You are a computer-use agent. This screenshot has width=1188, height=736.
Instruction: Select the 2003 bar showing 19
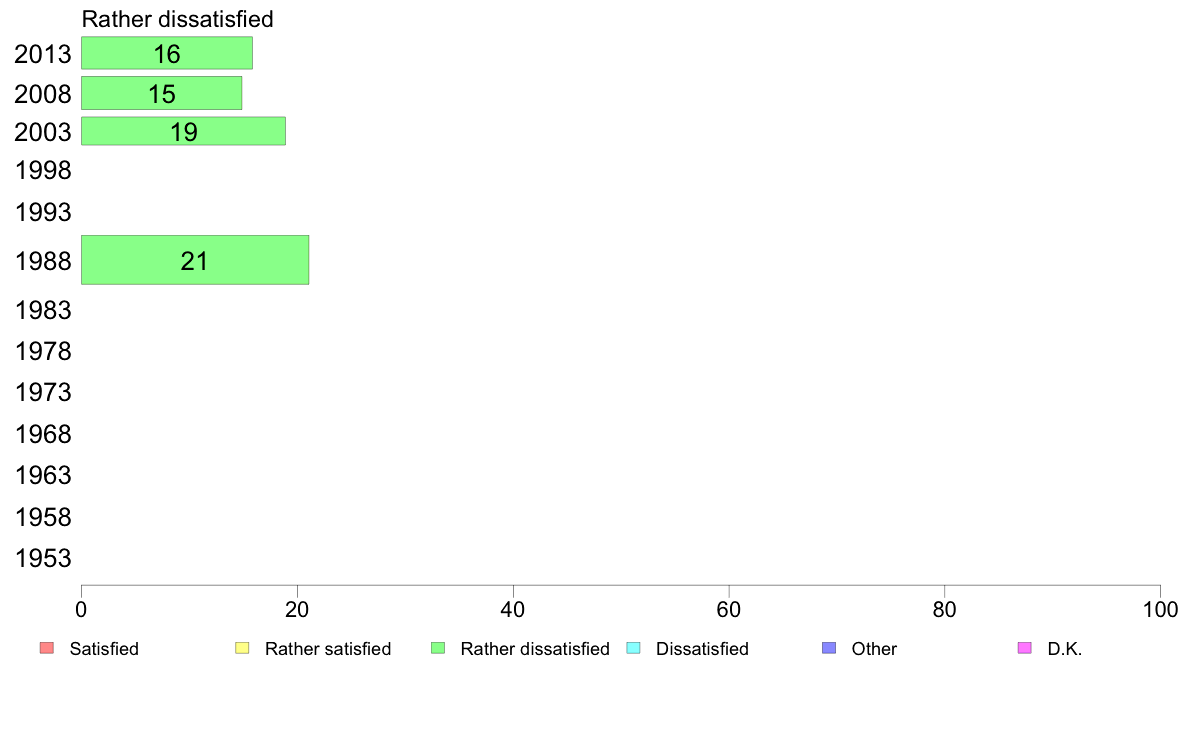[183, 131]
